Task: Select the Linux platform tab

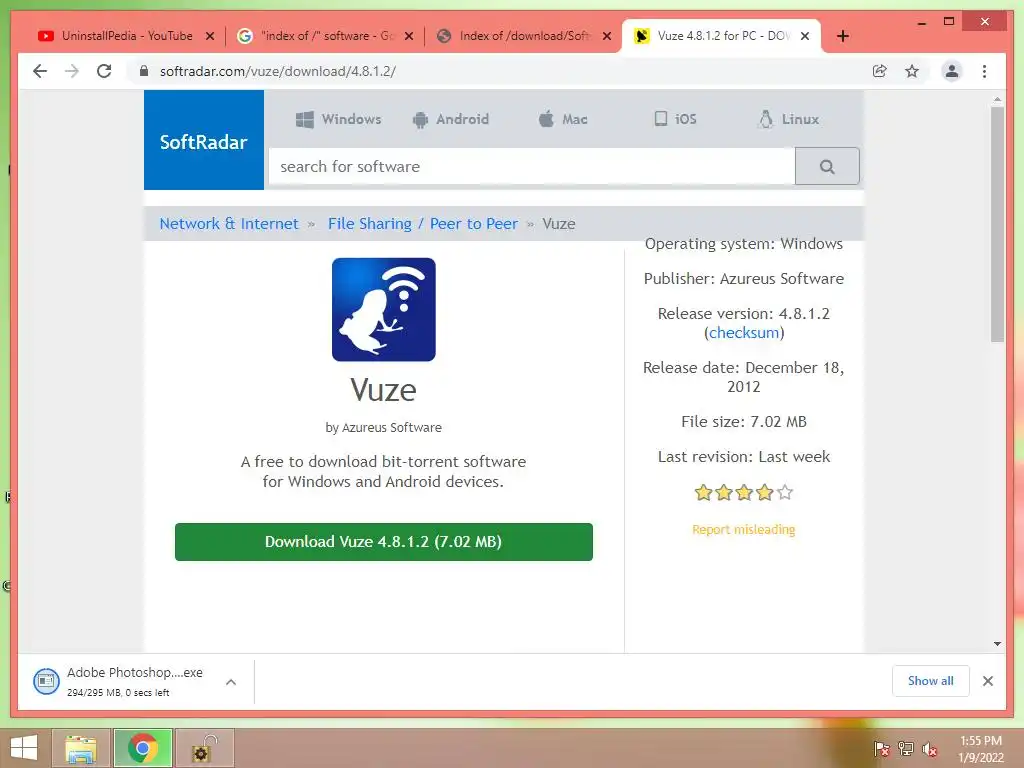Action: coord(788,120)
